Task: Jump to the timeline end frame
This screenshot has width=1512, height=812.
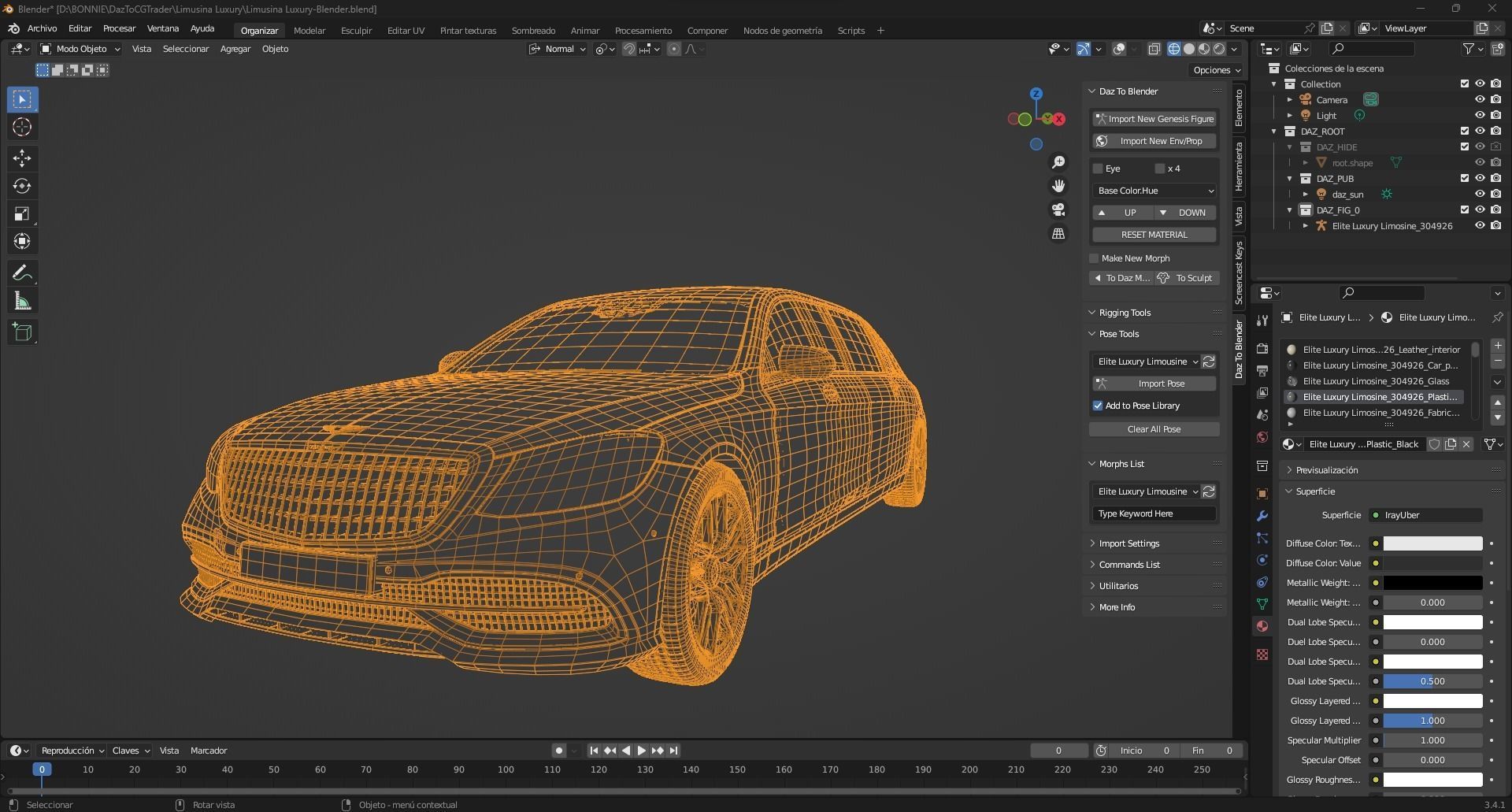Action: 673,751
